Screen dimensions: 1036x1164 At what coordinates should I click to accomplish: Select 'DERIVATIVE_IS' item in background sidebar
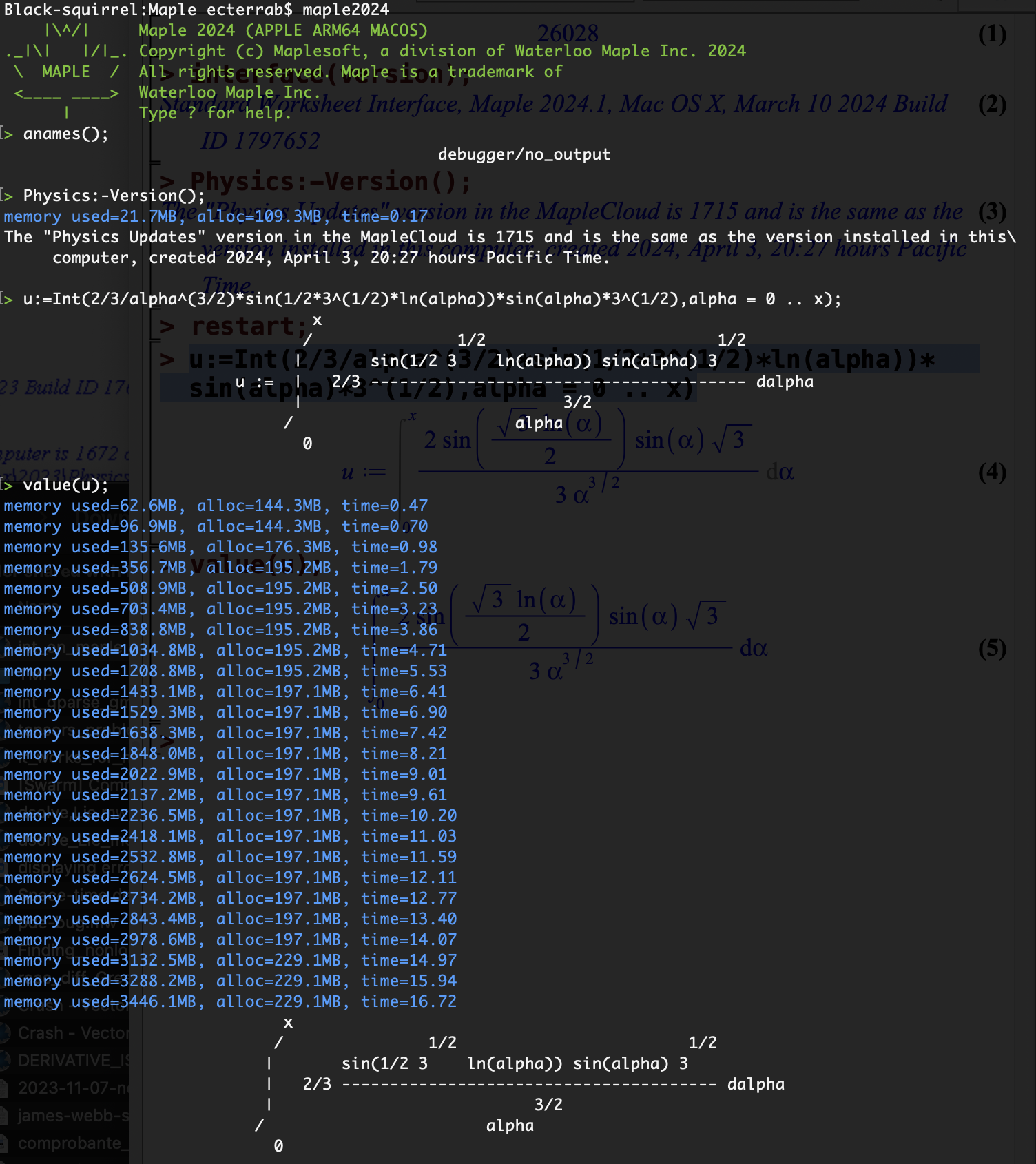tap(73, 1061)
